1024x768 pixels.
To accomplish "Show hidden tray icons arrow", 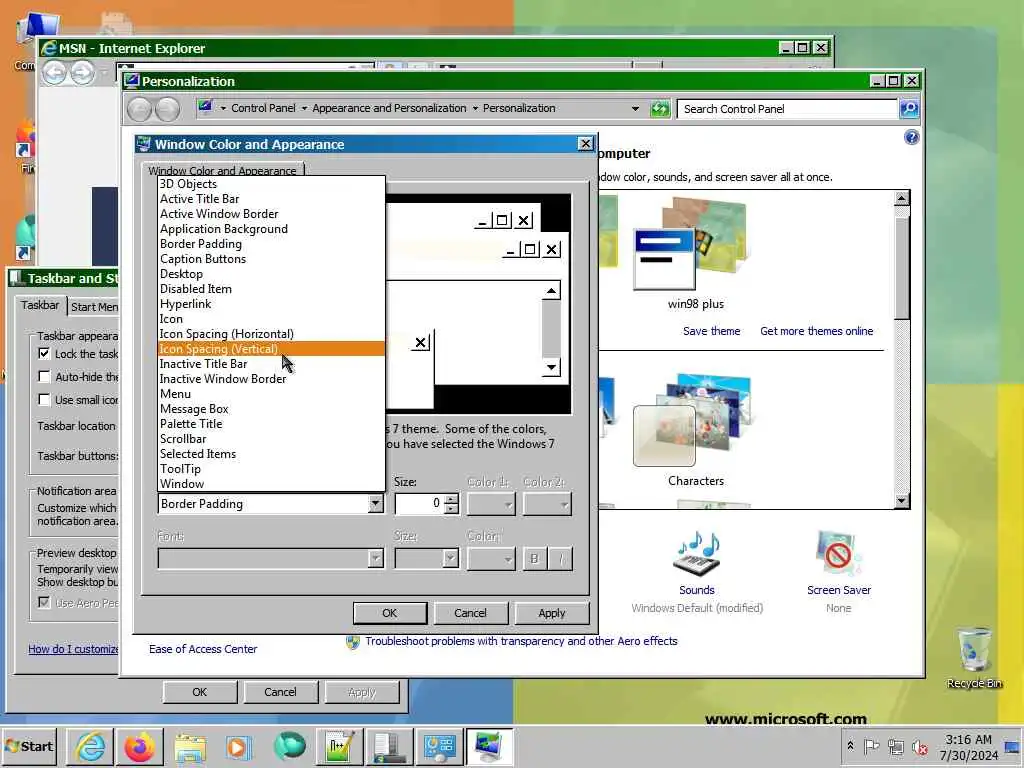I will [850, 746].
